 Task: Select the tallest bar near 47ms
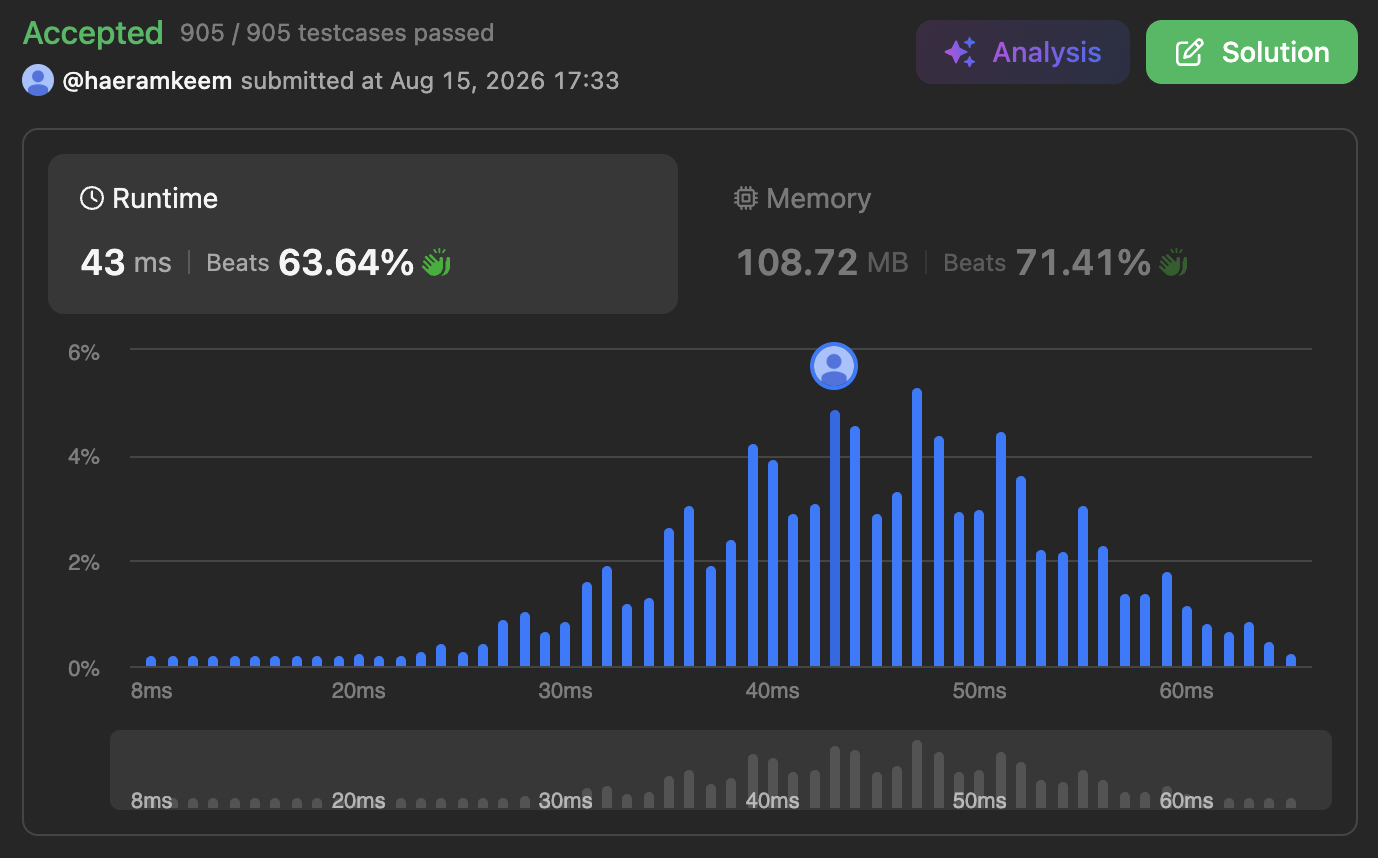tap(917, 528)
